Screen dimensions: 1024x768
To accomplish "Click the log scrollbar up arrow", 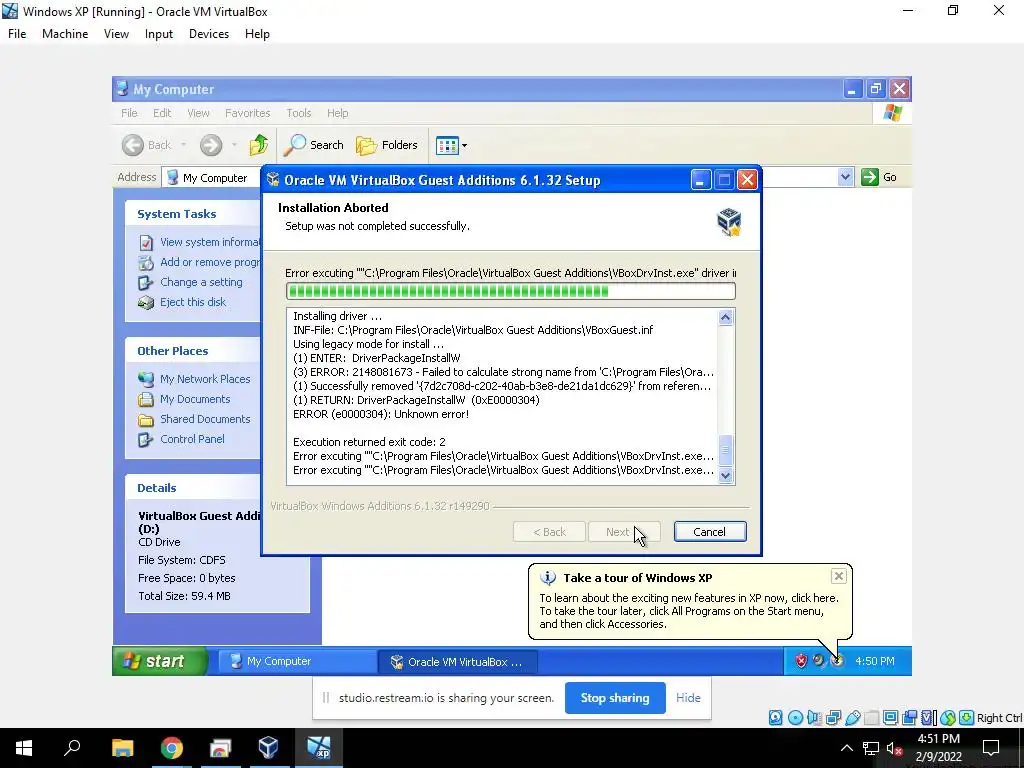I will [725, 317].
